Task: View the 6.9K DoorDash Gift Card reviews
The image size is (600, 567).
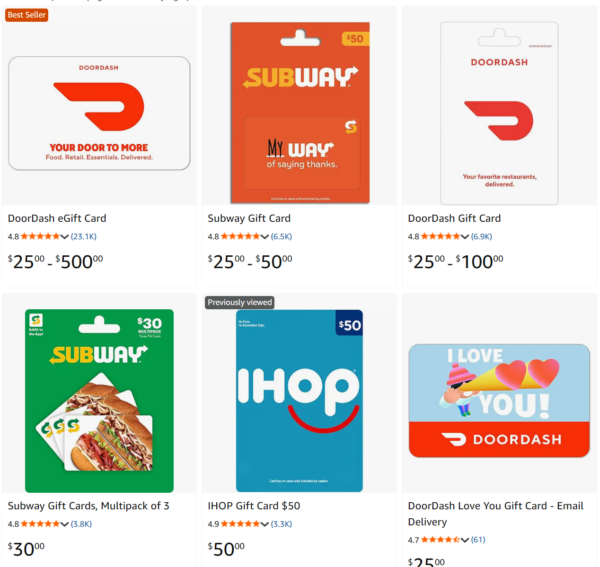Action: coord(481,237)
